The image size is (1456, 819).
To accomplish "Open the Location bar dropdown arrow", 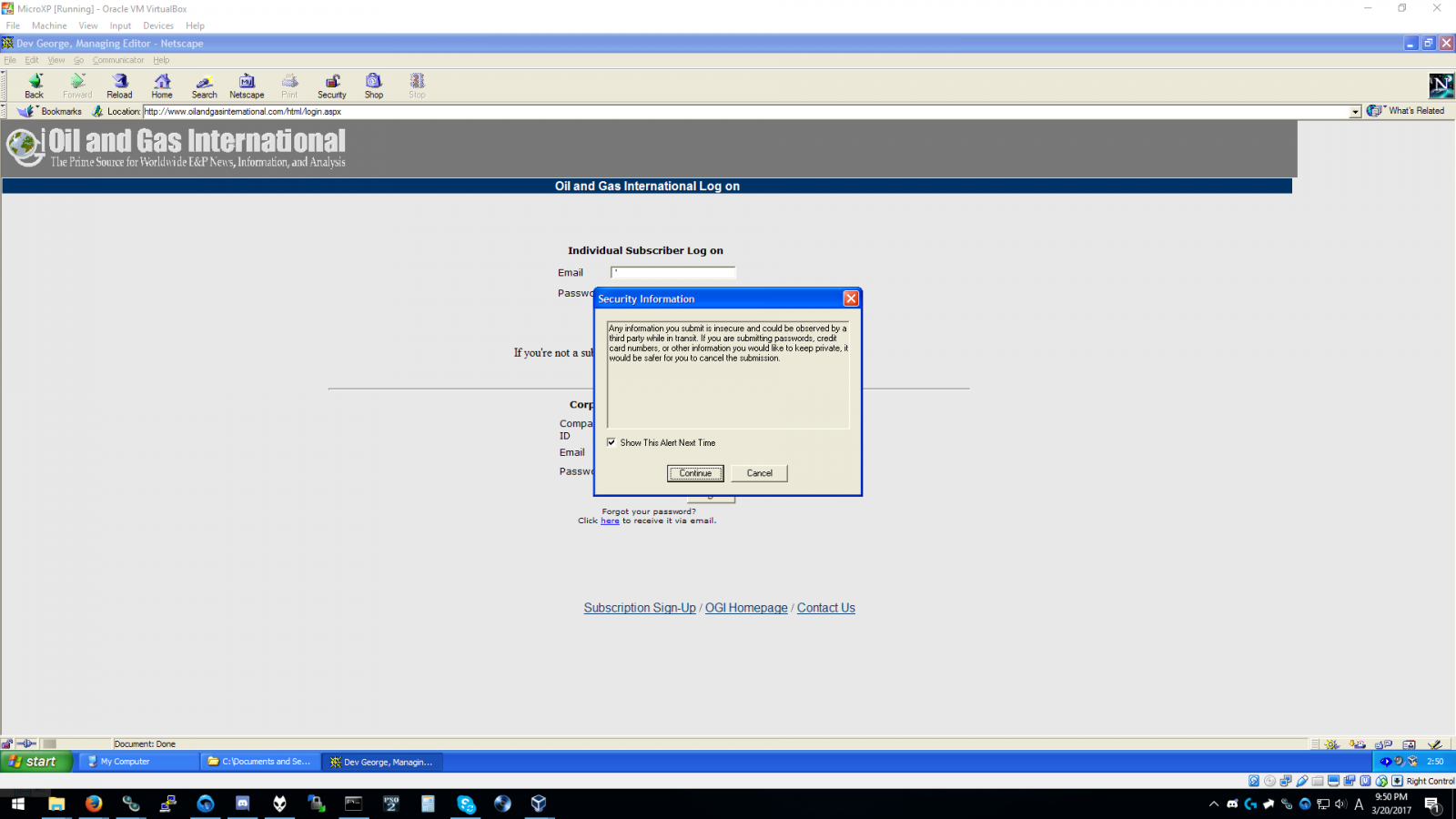I will coord(1355,112).
